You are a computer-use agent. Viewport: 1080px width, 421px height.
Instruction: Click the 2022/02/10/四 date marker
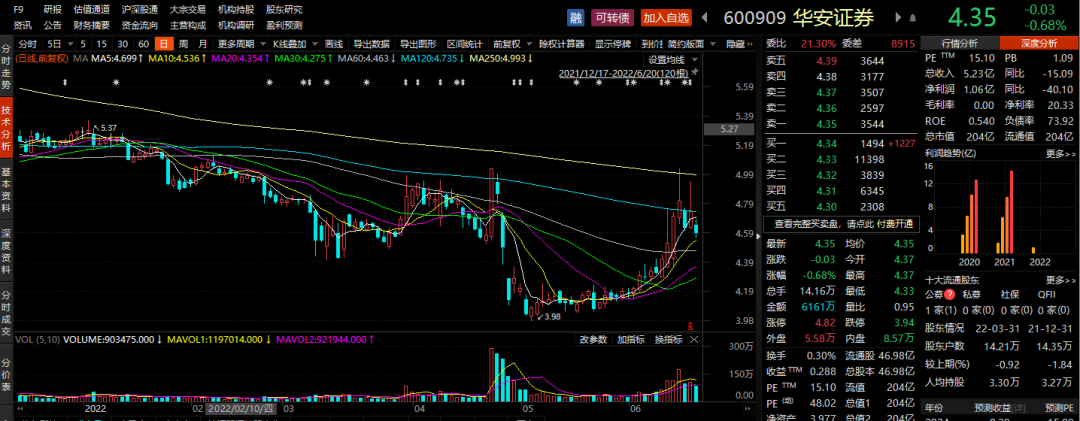coord(239,408)
